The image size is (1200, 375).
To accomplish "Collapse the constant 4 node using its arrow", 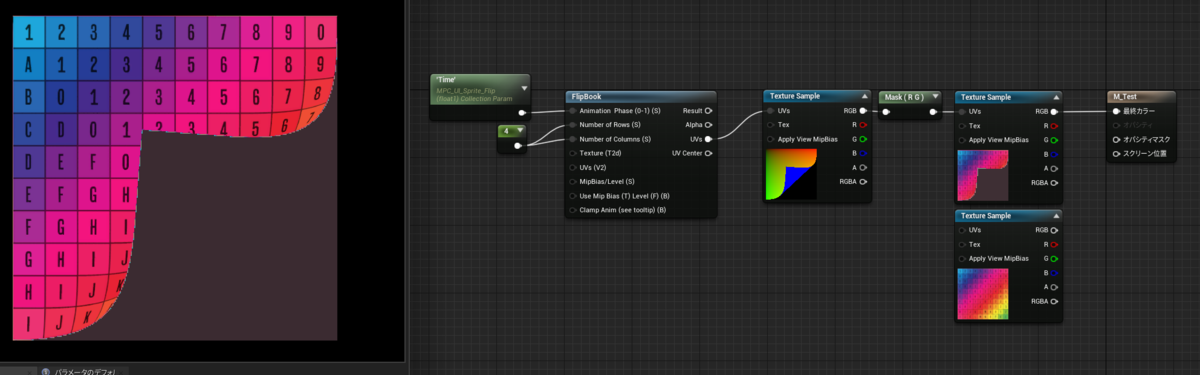I will [x=520, y=131].
